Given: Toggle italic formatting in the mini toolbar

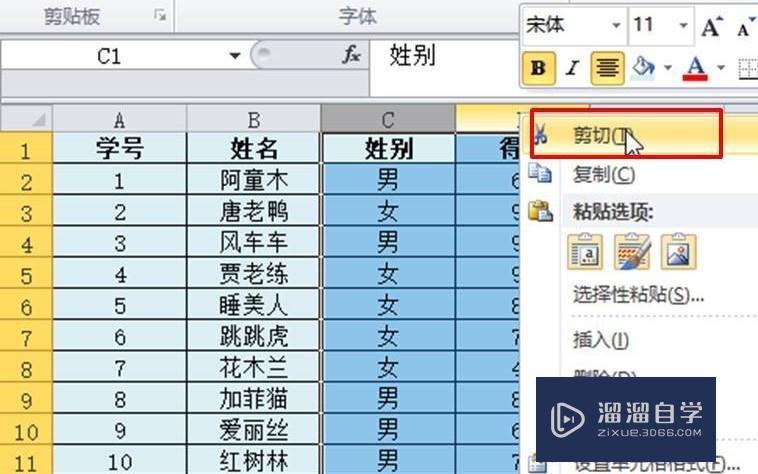Looking at the screenshot, I should [x=572, y=68].
